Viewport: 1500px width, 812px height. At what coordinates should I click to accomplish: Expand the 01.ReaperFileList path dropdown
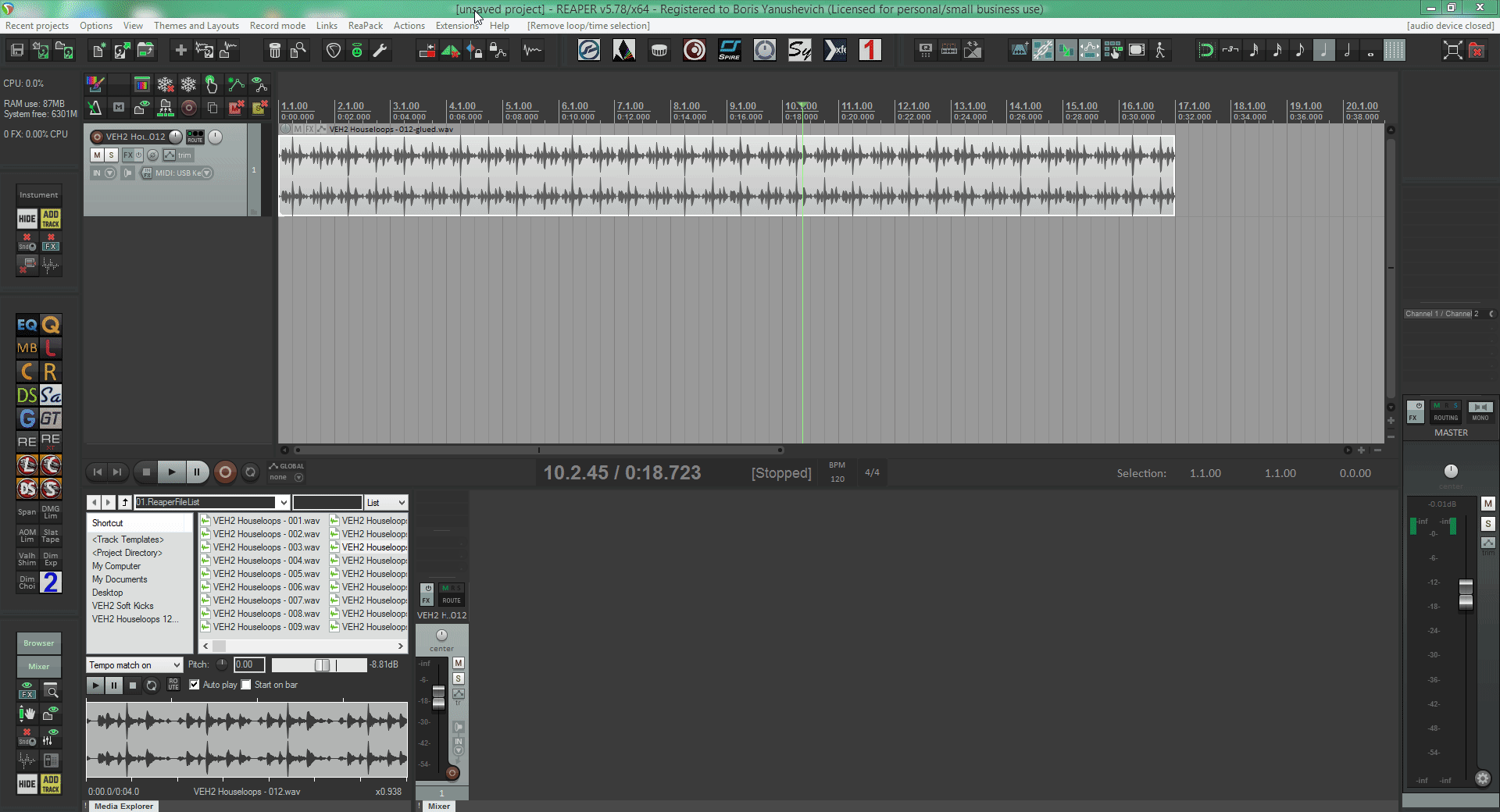(x=284, y=502)
